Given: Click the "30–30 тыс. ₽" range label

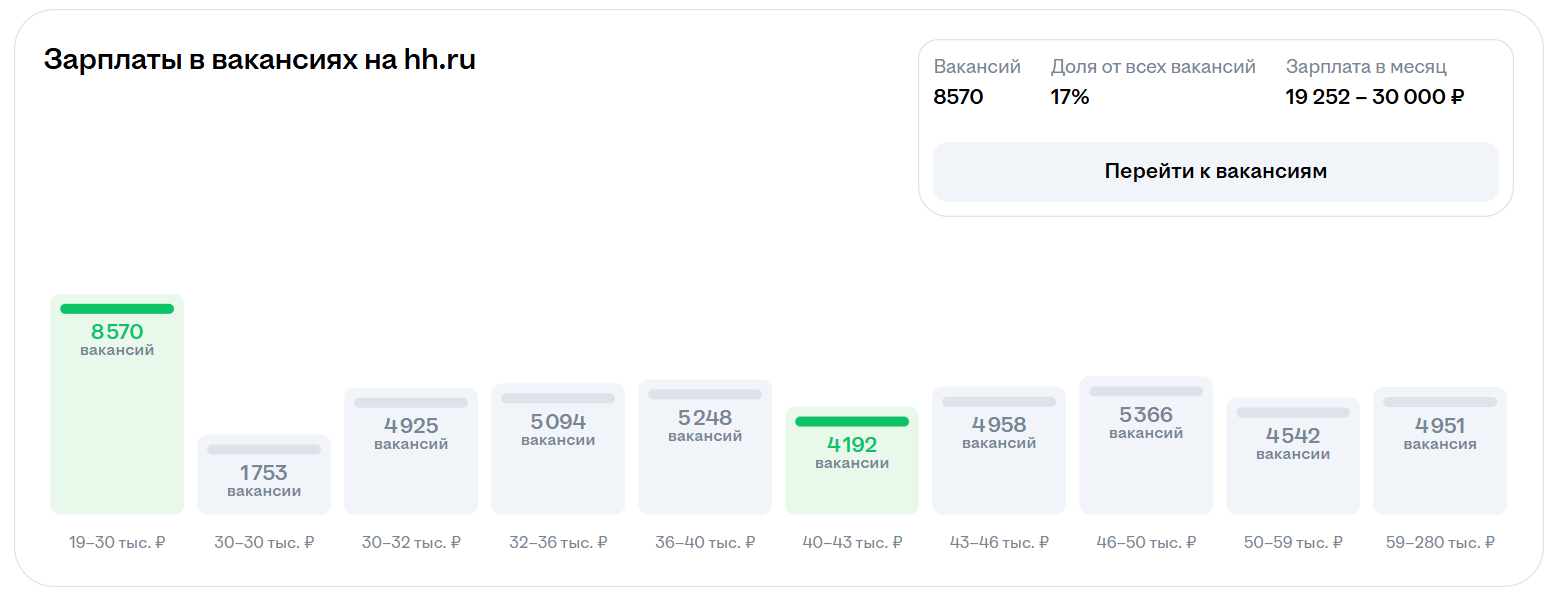Looking at the screenshot, I should (264, 543).
